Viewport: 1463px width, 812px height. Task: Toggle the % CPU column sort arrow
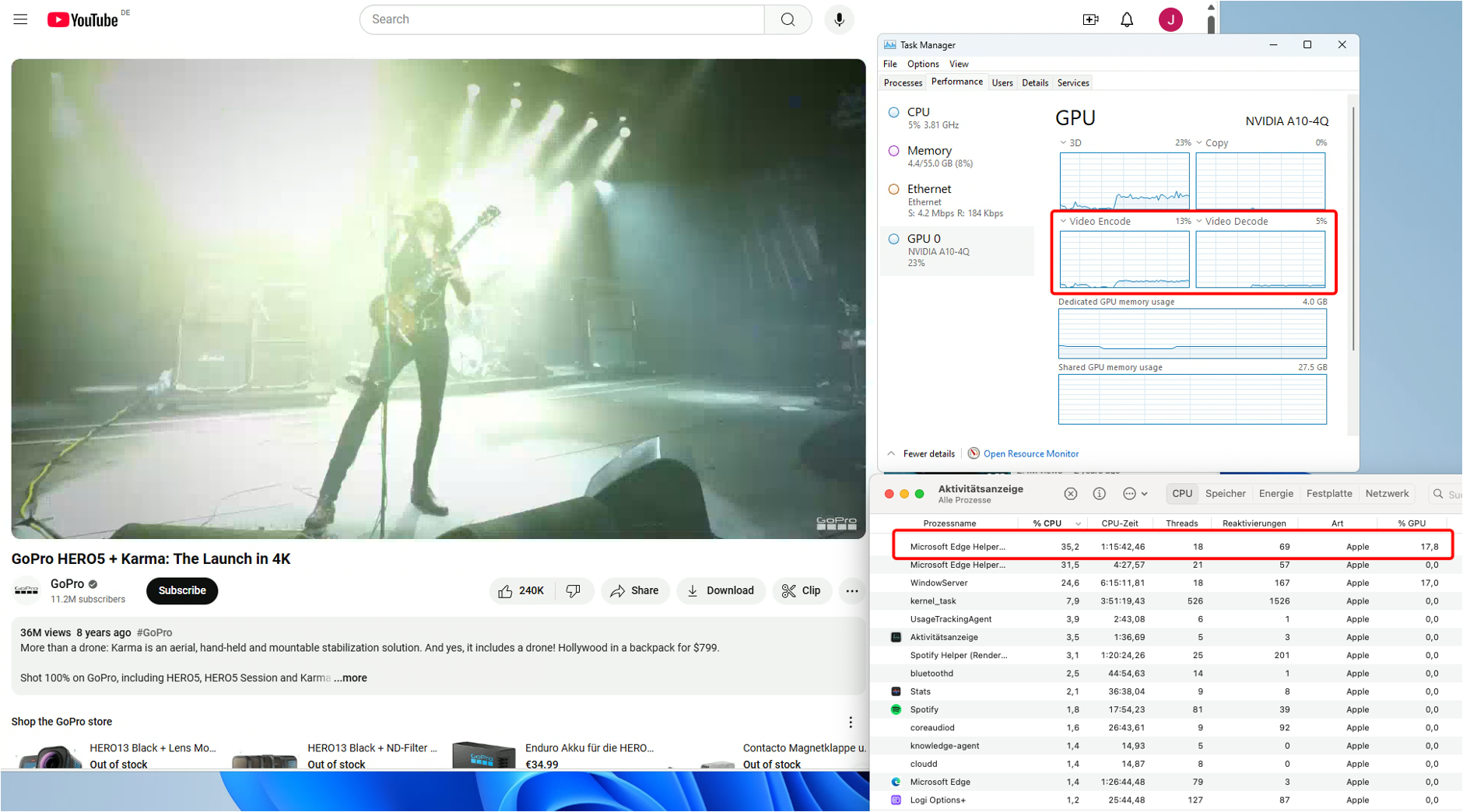point(1078,524)
